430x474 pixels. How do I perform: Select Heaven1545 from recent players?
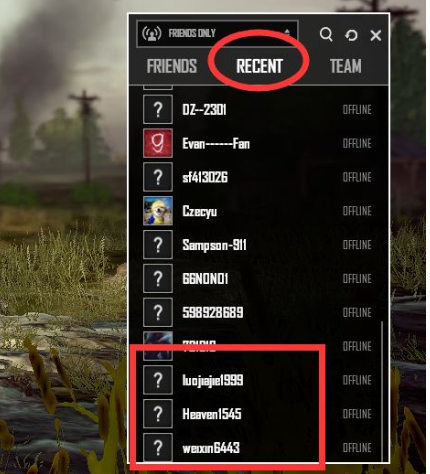(x=258, y=414)
